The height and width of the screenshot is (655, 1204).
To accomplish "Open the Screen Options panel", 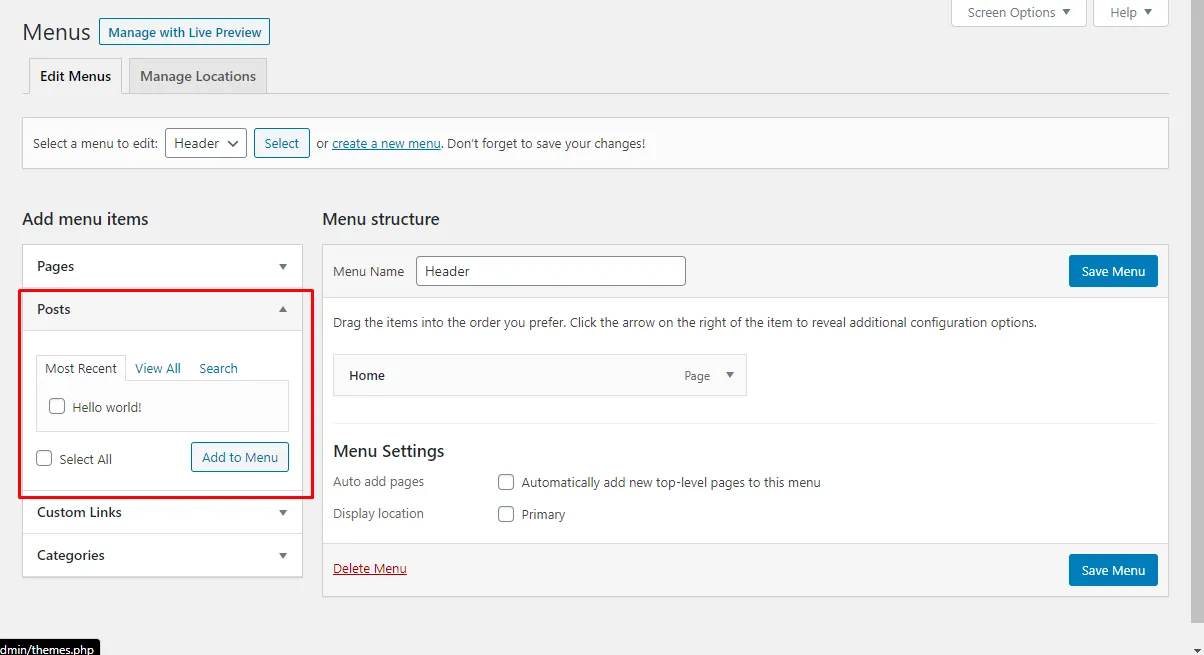I will click(x=1019, y=13).
